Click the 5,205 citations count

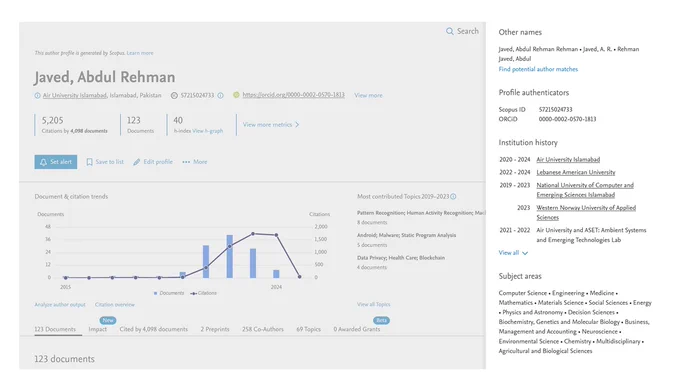point(52,120)
